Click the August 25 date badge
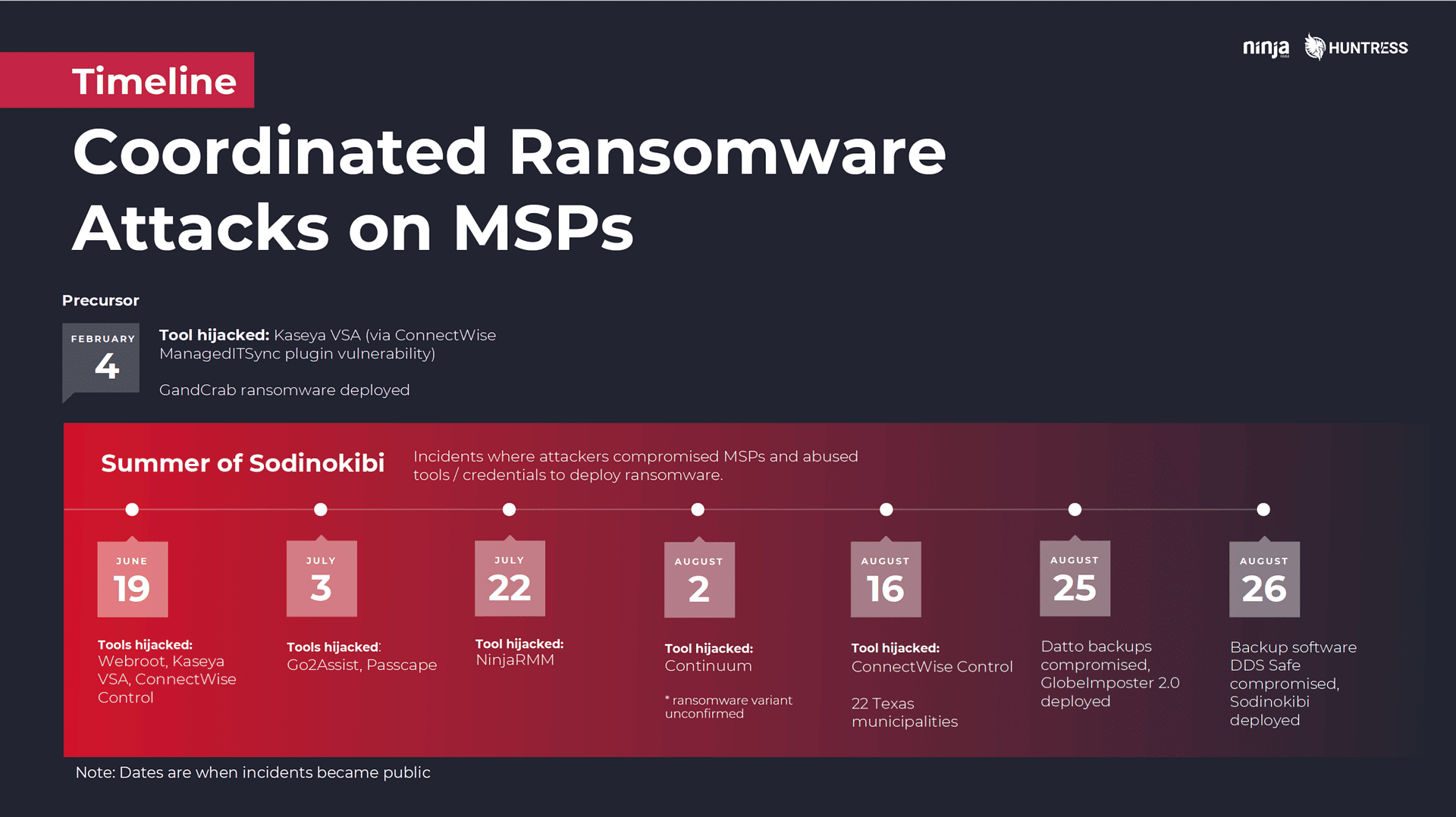The width and height of the screenshot is (1456, 817). tap(1075, 578)
